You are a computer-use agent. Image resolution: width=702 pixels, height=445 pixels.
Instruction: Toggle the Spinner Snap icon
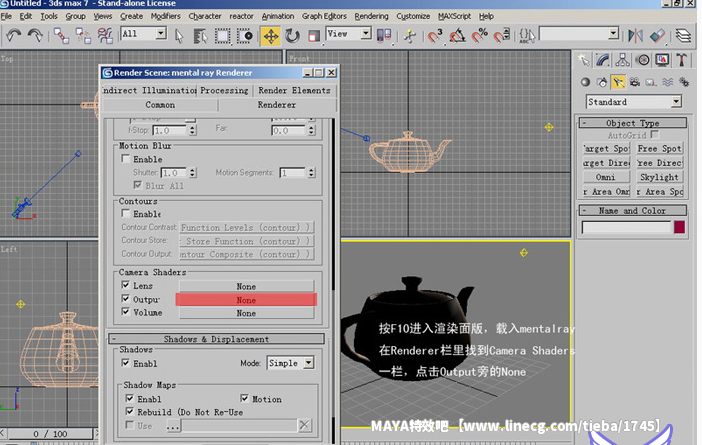click(502, 35)
